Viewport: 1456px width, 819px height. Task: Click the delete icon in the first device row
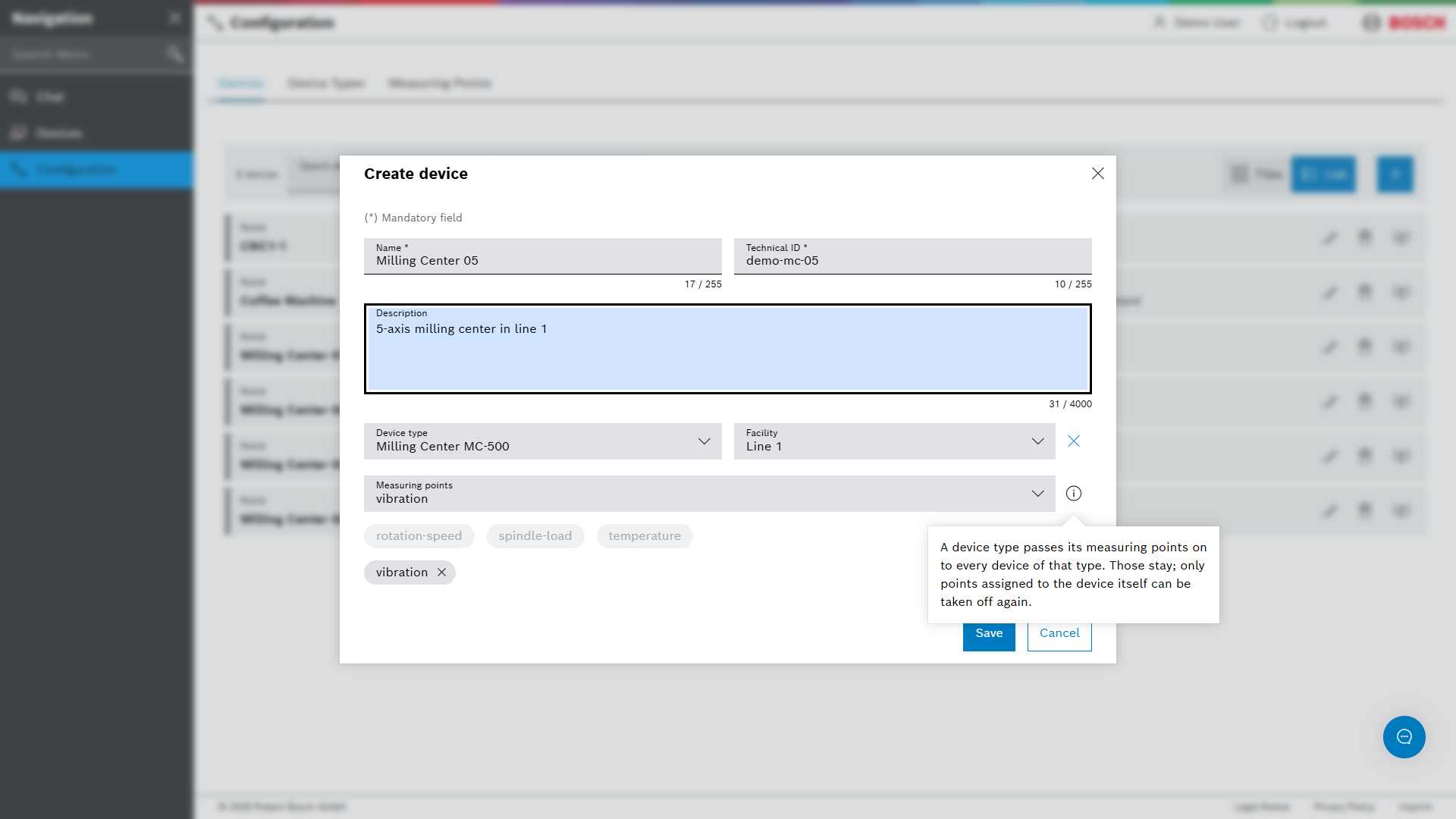pyautogui.click(x=1365, y=238)
